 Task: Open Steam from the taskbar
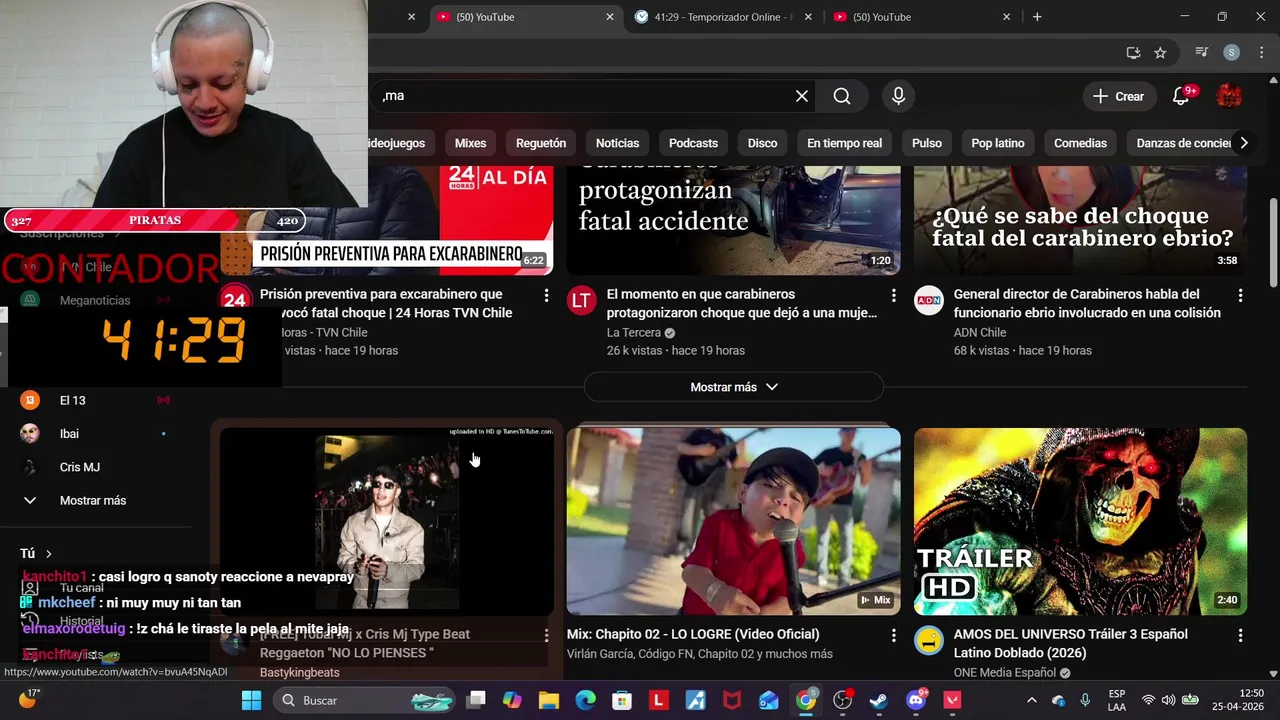[879, 700]
